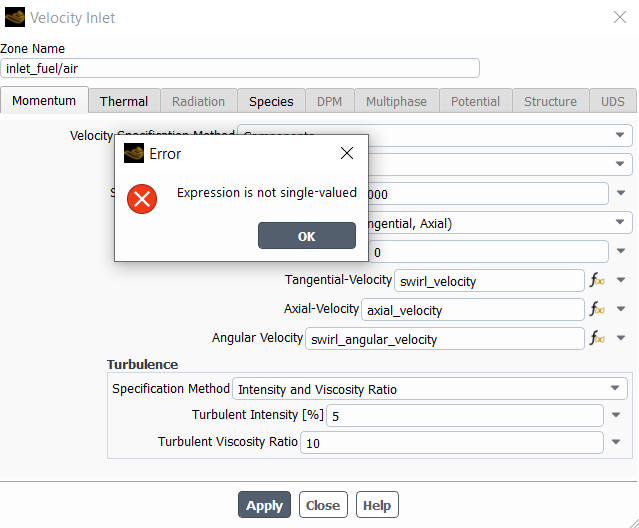Click the Apply button
Image resolution: width=639 pixels, height=528 pixels.
click(x=264, y=505)
